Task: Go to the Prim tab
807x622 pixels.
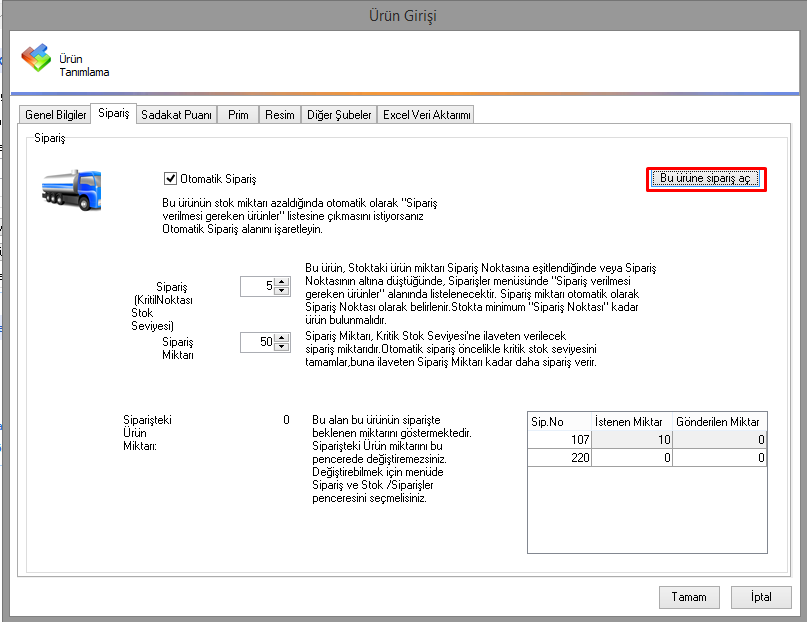Action: click(238, 115)
